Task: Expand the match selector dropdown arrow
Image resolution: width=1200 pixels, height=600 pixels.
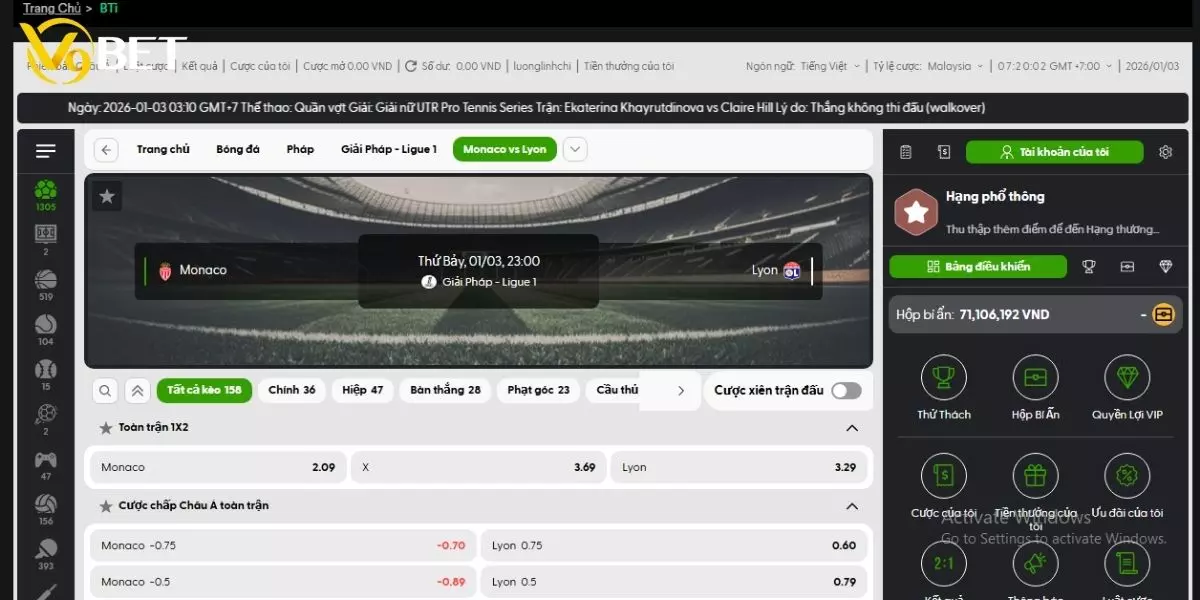Action: tap(575, 150)
